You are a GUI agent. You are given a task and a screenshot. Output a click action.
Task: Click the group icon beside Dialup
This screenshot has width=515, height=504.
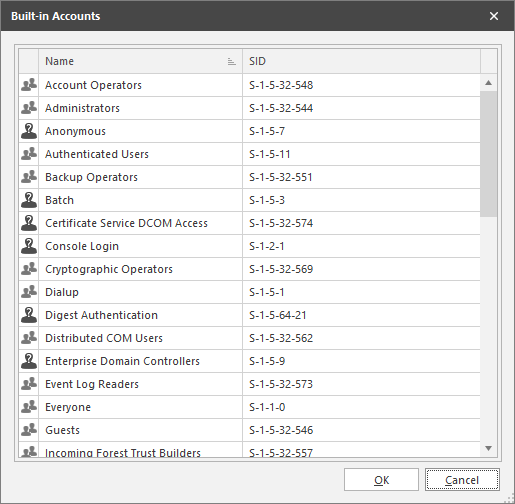click(29, 292)
